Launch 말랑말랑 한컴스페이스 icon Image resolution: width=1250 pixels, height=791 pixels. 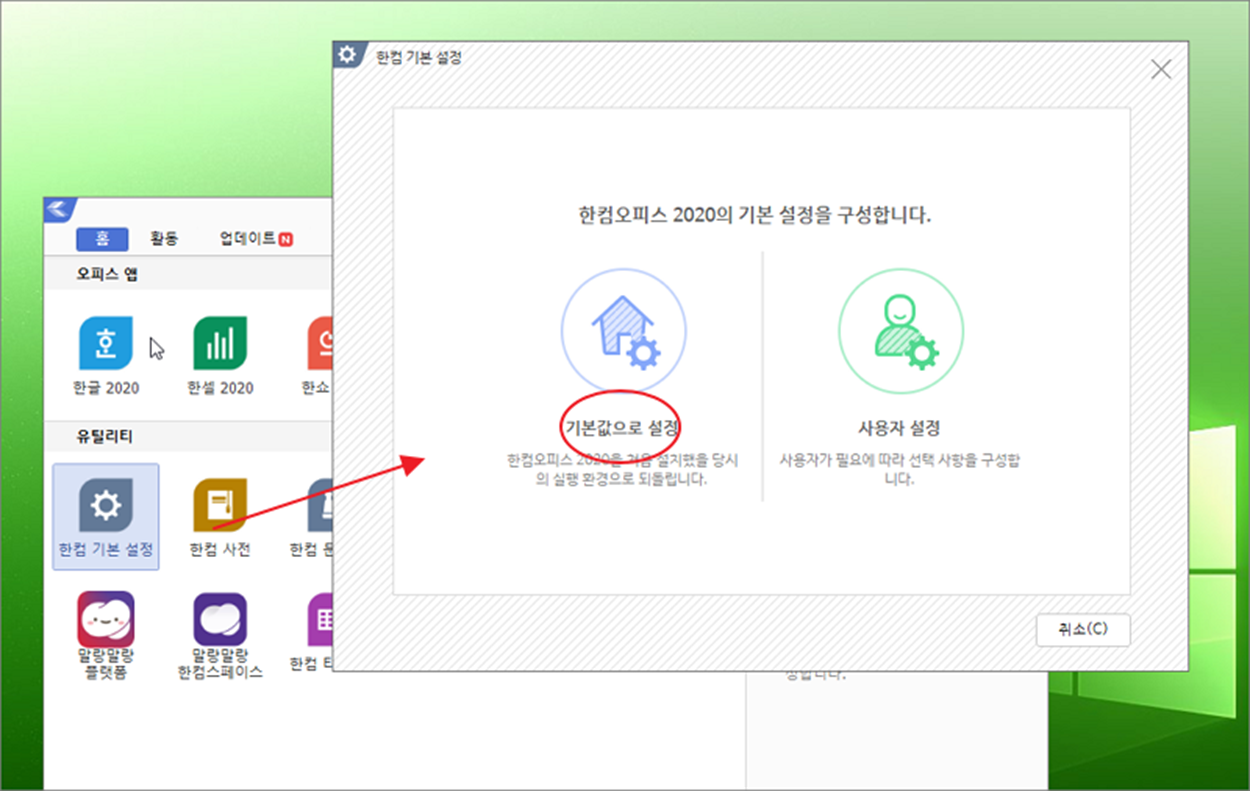click(x=220, y=619)
